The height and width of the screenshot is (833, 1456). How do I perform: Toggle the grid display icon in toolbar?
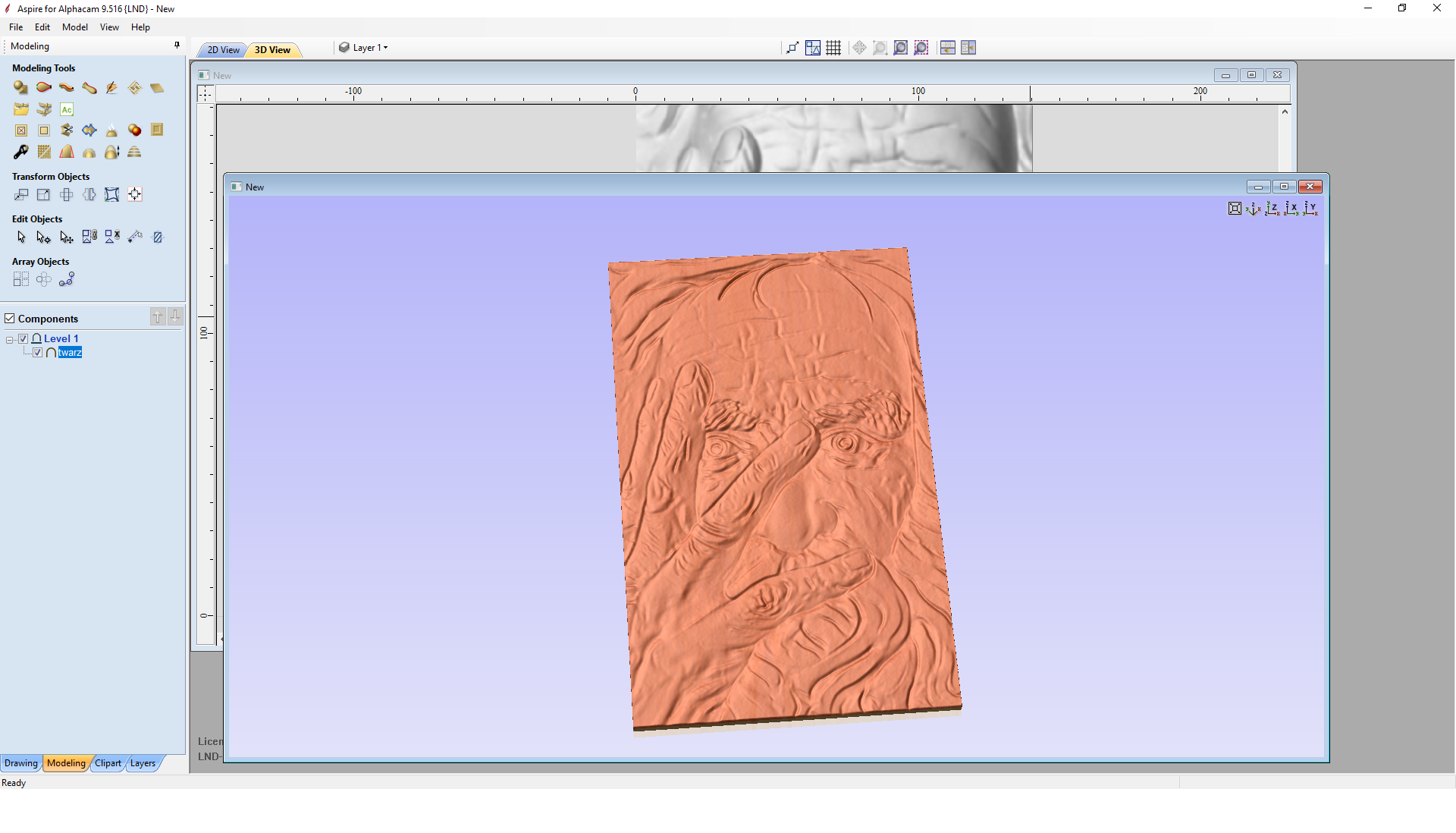pos(833,48)
